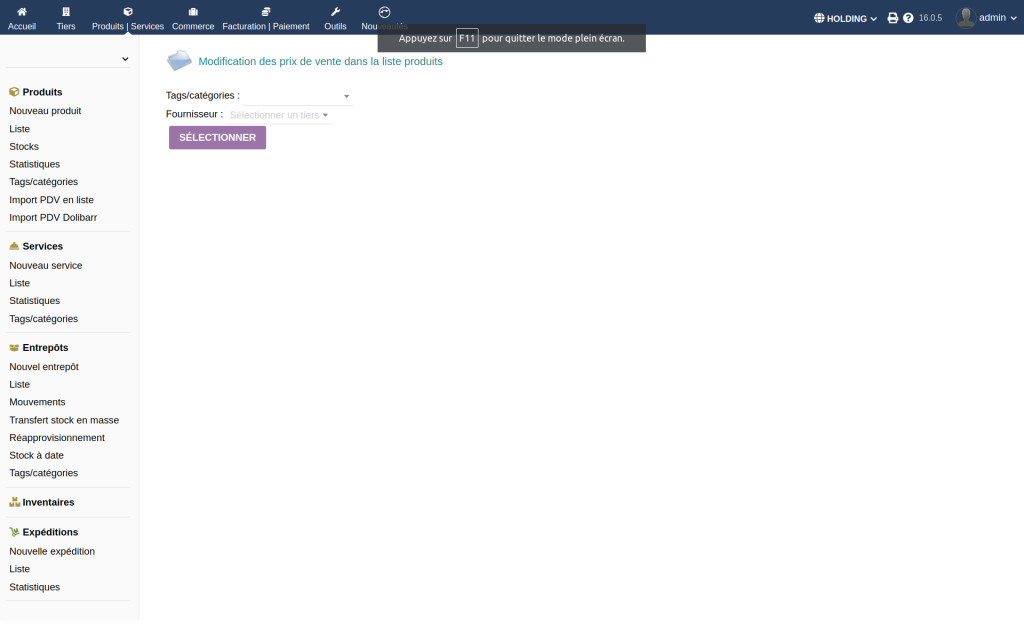
Task: Click the Expéditions section heading
Action: [x=50, y=532]
